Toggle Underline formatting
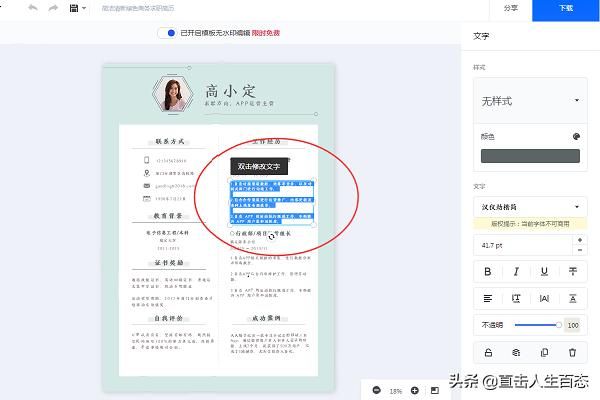 [x=544, y=271]
